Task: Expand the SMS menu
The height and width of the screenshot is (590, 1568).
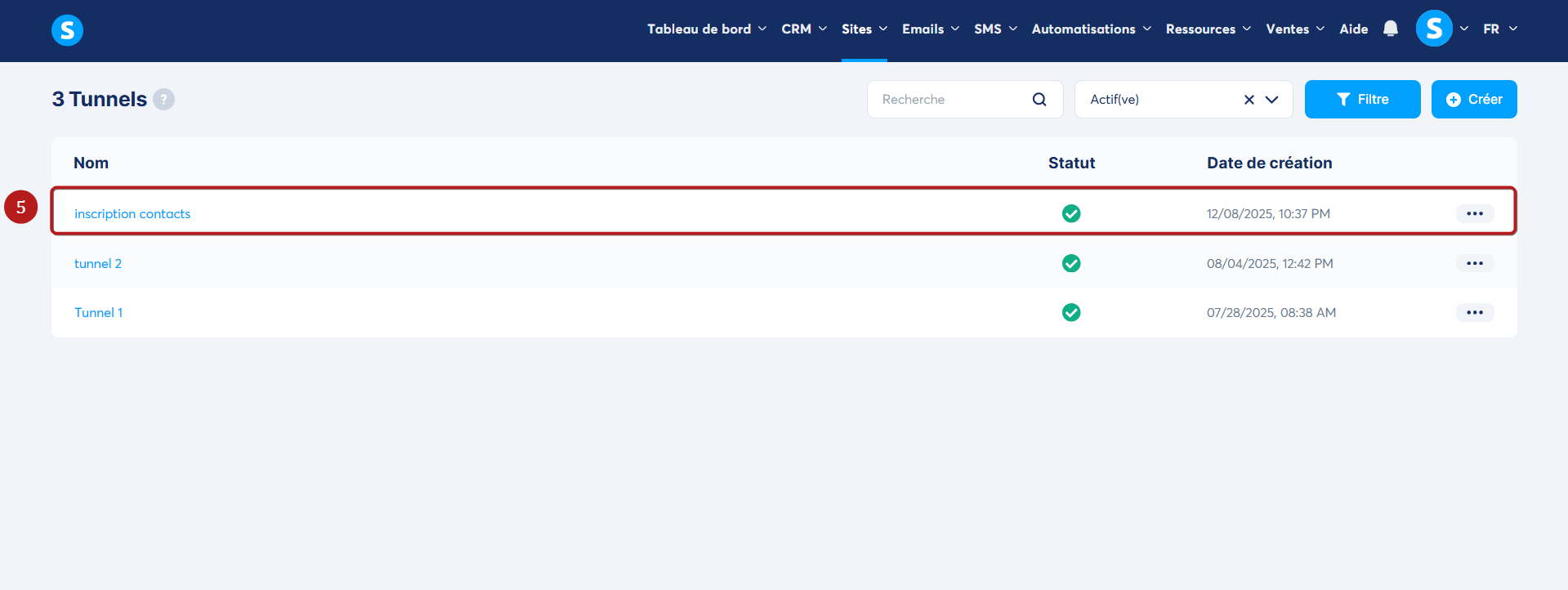Action: tap(995, 29)
